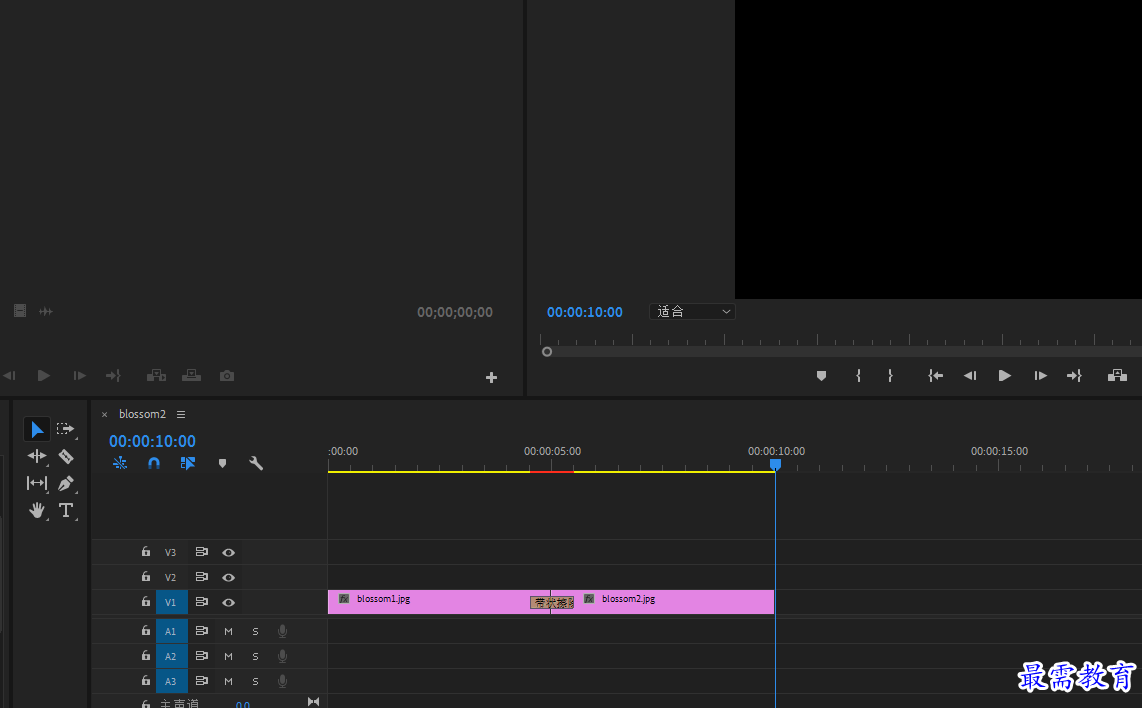Viewport: 1142px width, 708px height.
Task: Open the program monitor zoom dropdown 适合
Action: (x=693, y=312)
